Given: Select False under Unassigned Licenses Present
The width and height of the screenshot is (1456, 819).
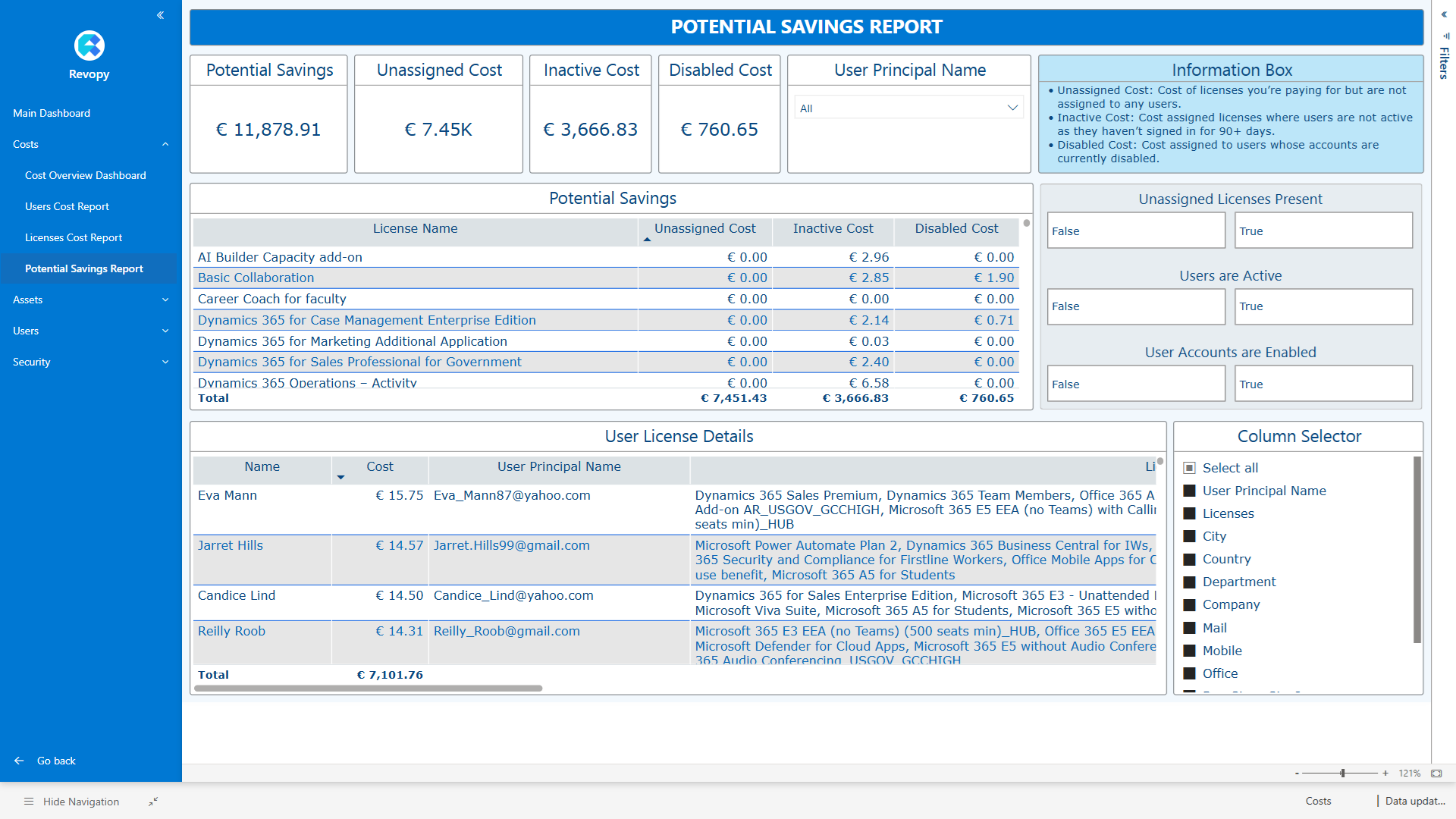Looking at the screenshot, I should (1136, 231).
